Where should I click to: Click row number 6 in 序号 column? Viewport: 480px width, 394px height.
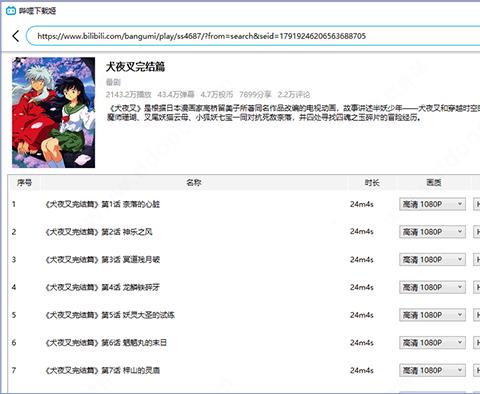pyautogui.click(x=14, y=342)
